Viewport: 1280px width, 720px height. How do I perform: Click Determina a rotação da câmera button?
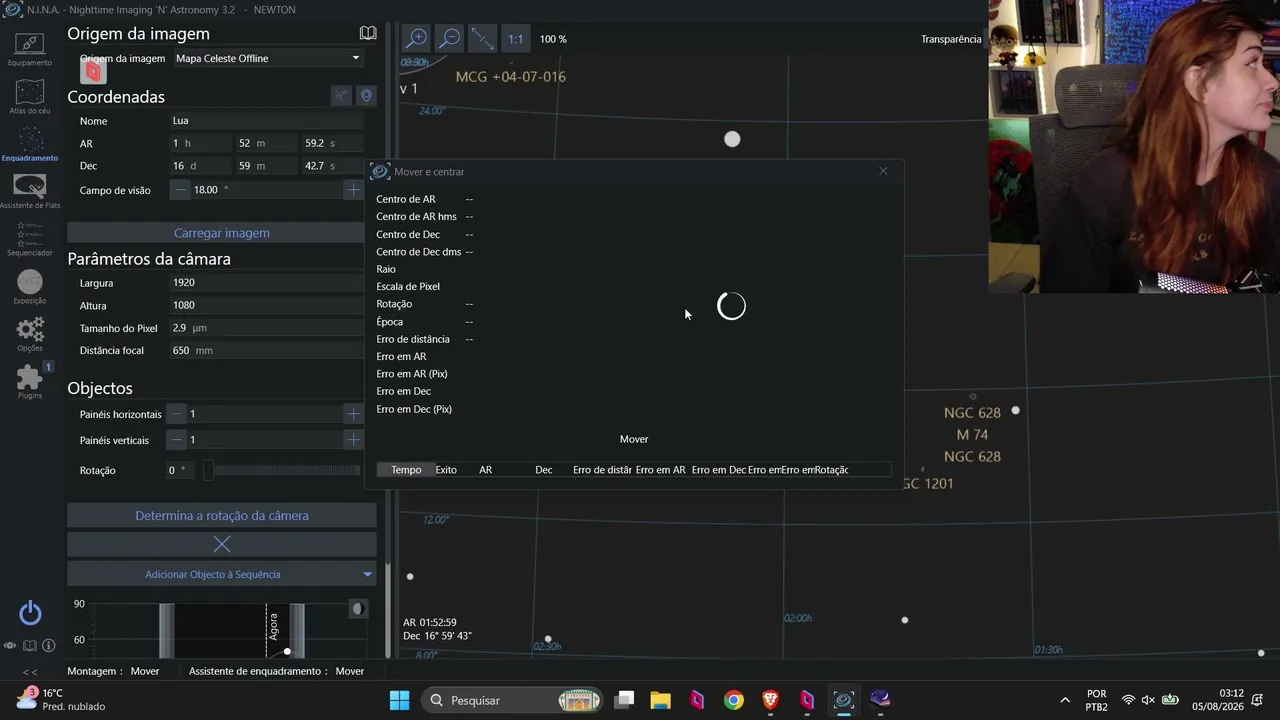222,516
